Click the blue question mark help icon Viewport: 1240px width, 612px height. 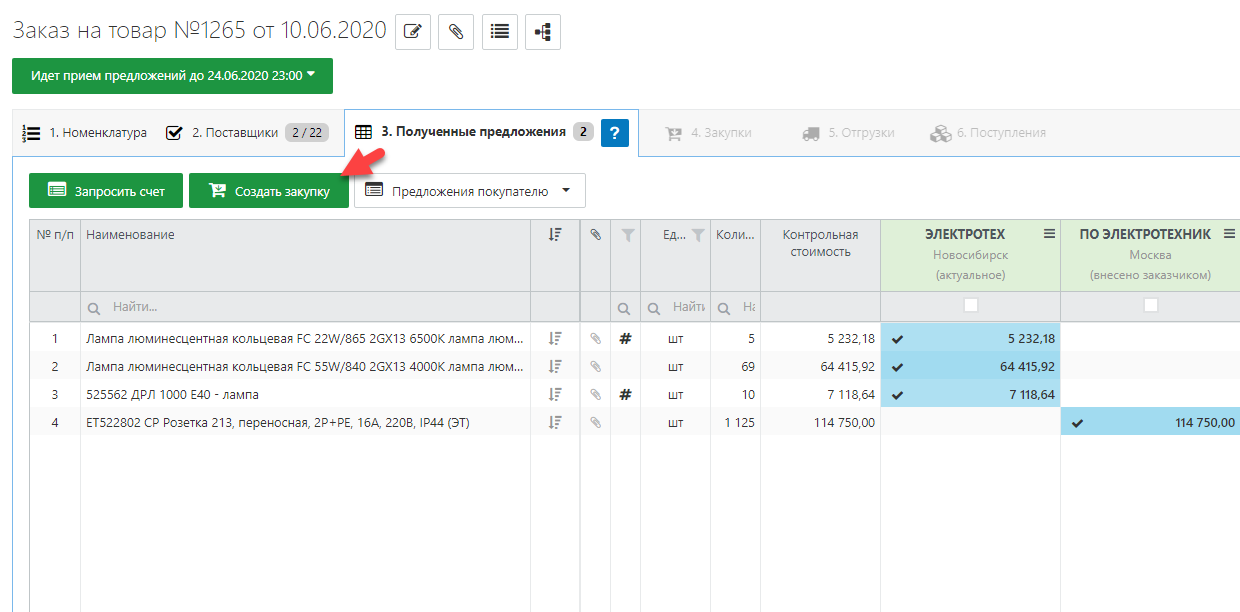[x=615, y=132]
